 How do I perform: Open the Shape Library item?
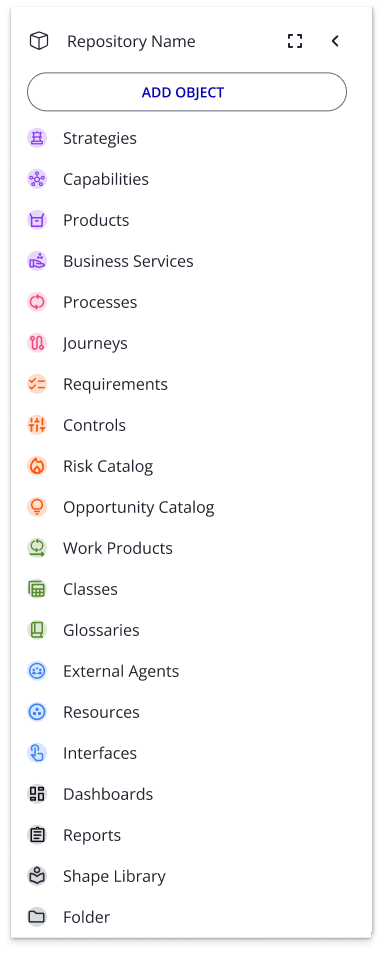coord(187,877)
